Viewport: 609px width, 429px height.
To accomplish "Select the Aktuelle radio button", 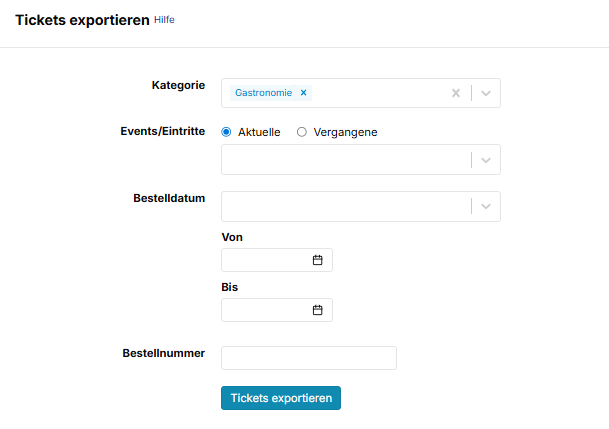I will (x=226, y=132).
